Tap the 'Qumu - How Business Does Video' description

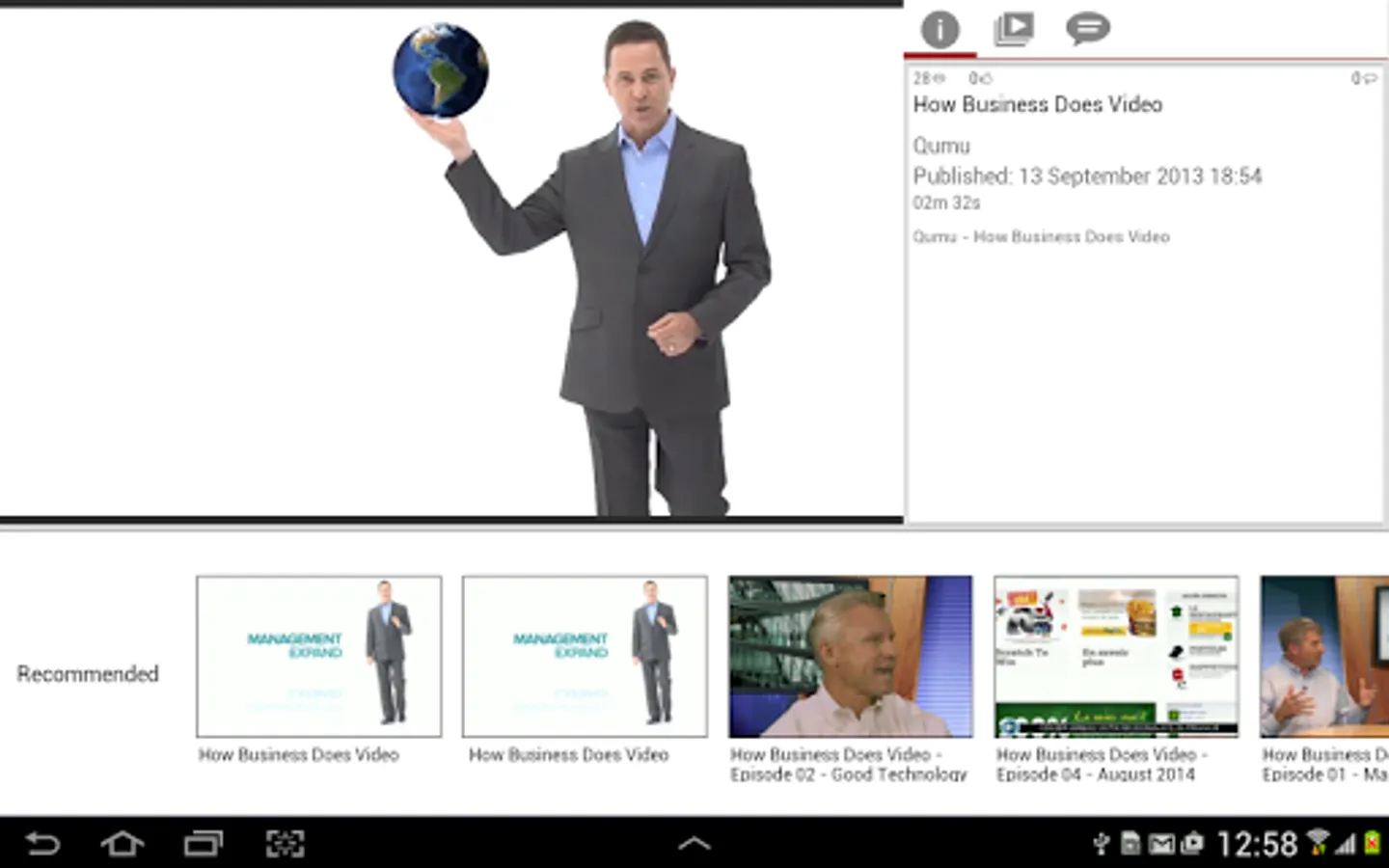coord(1041,237)
